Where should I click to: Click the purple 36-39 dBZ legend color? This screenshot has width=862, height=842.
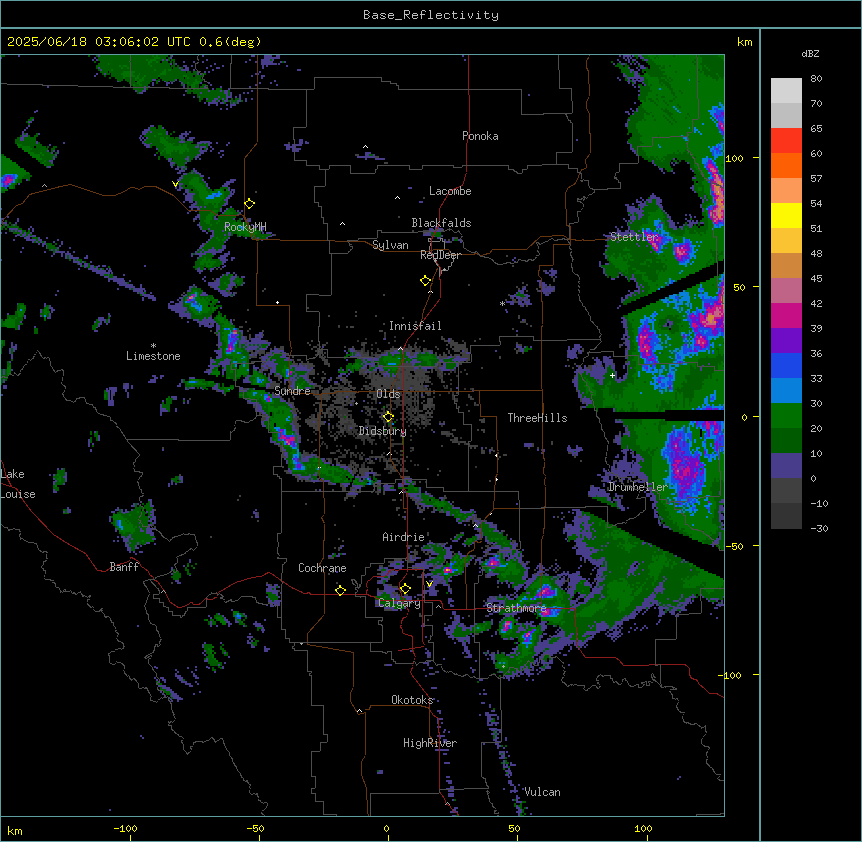click(786, 341)
